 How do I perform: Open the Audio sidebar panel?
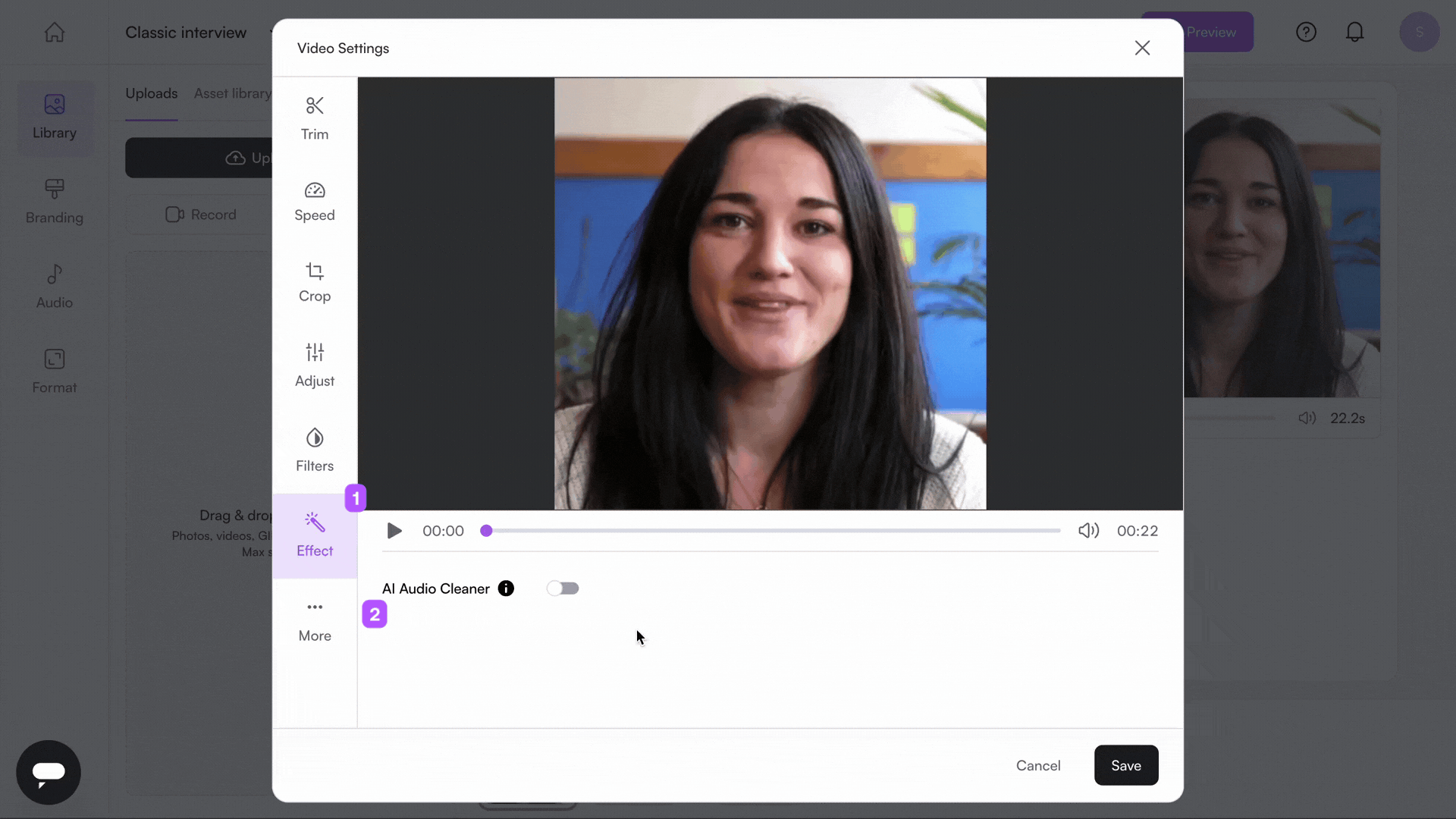coord(55,287)
